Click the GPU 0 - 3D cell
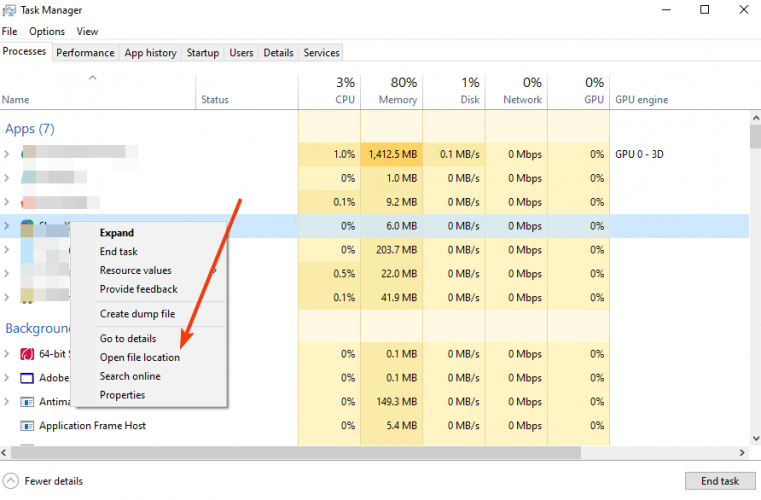Image resolution: width=761 pixels, height=500 pixels. (x=639, y=154)
